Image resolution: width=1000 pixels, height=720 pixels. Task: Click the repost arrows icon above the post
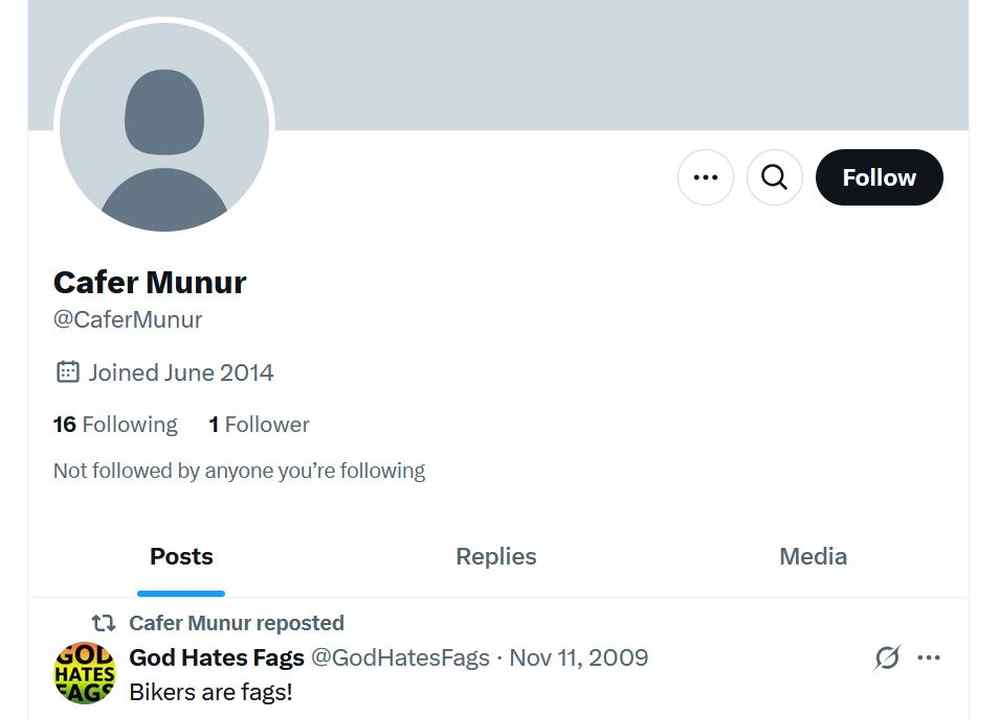[x=103, y=623]
